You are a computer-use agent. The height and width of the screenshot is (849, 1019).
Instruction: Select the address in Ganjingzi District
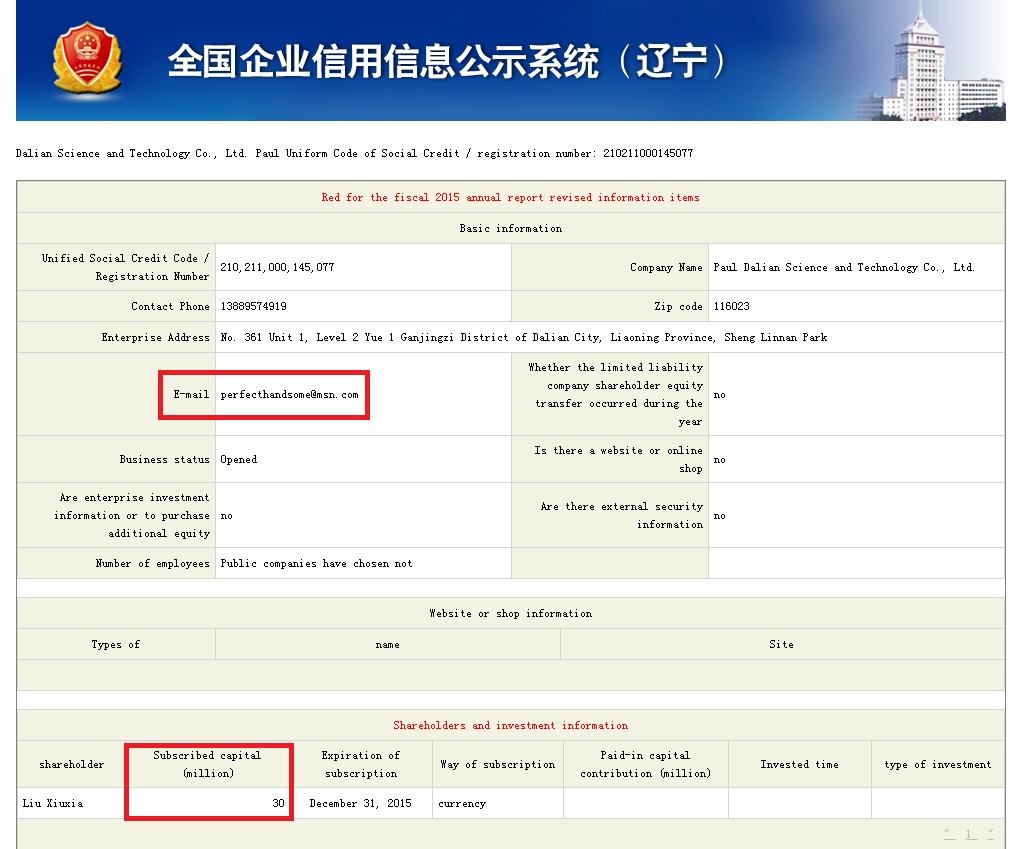[x=524, y=337]
